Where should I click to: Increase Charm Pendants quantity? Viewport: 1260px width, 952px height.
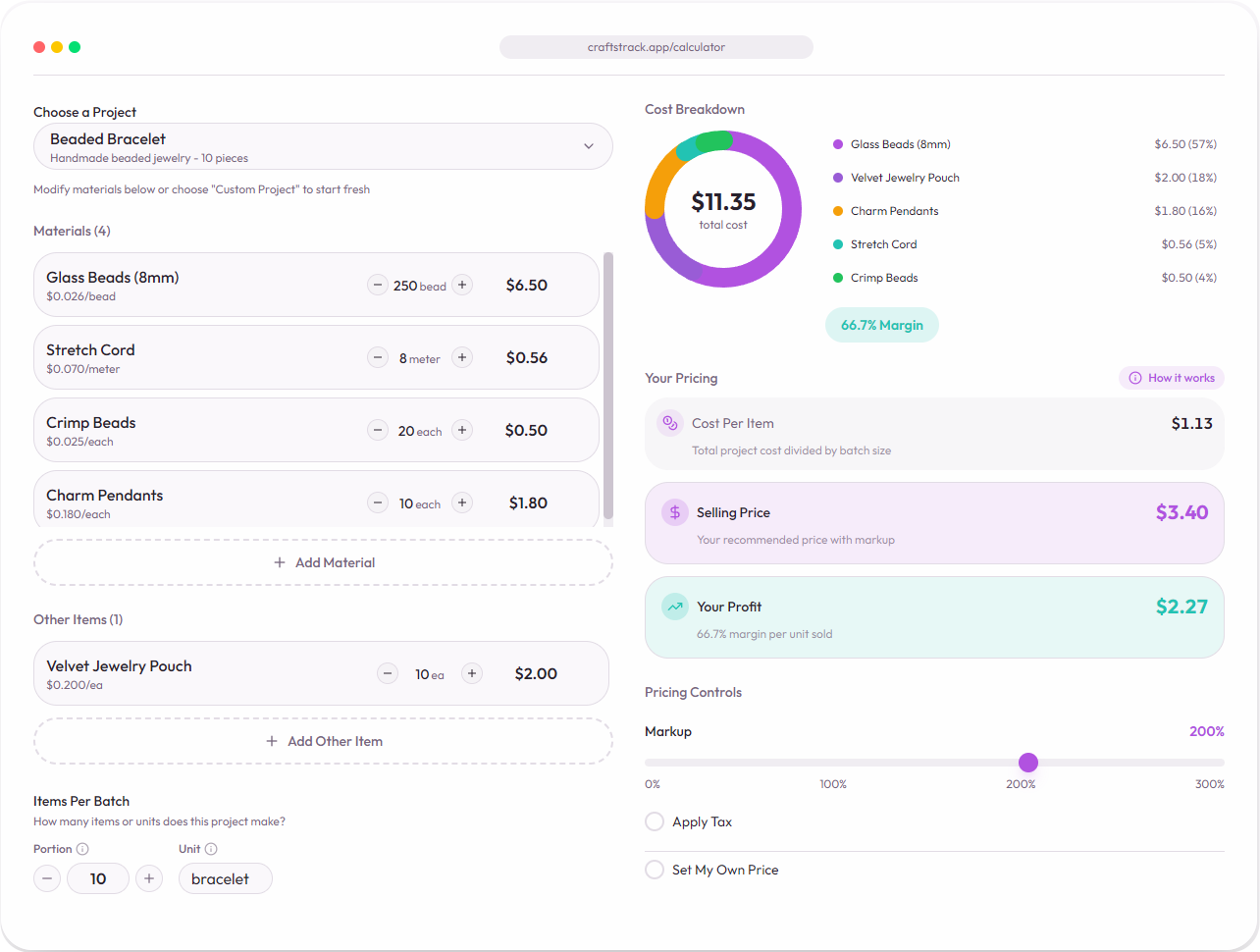(x=462, y=502)
